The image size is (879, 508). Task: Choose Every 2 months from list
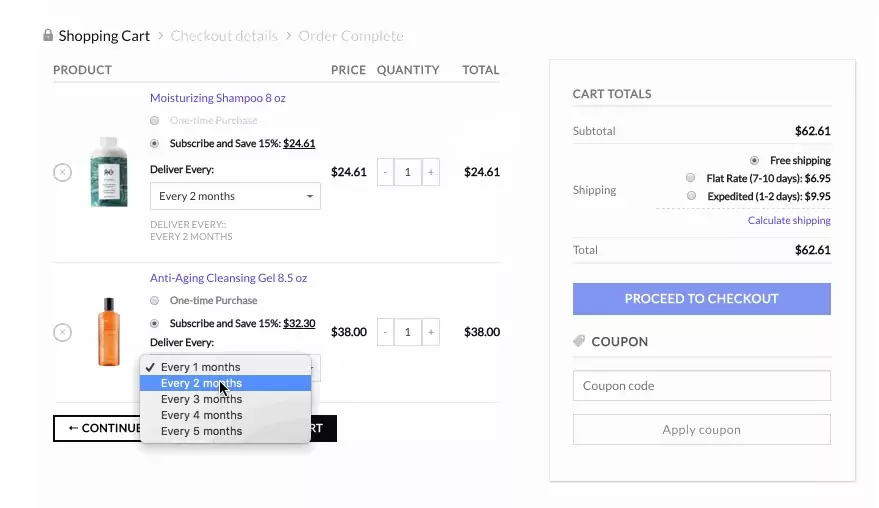click(x=201, y=383)
